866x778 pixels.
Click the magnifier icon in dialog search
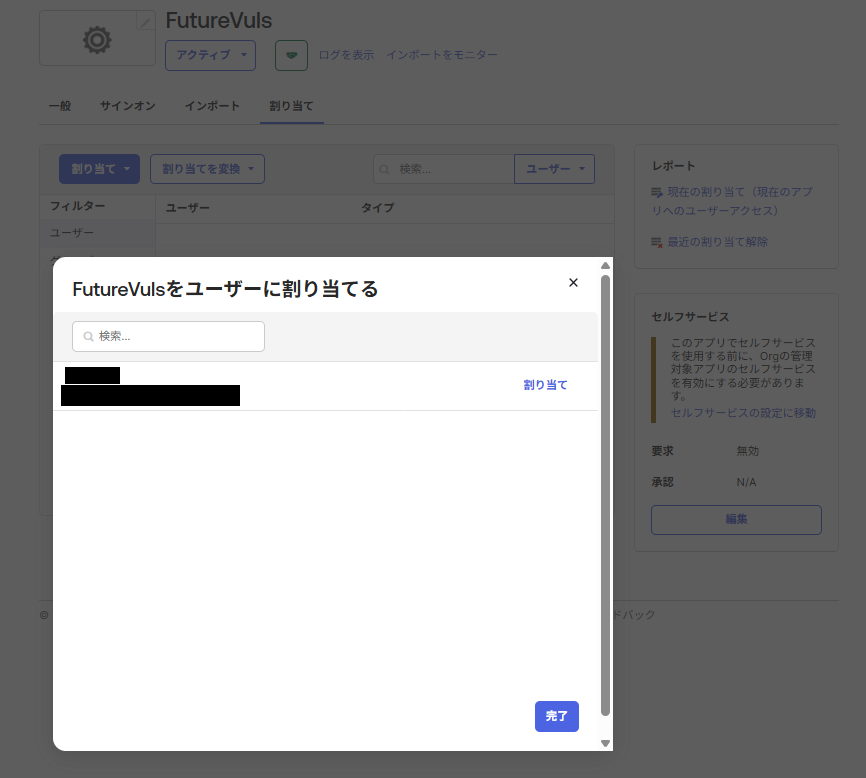tap(88, 336)
